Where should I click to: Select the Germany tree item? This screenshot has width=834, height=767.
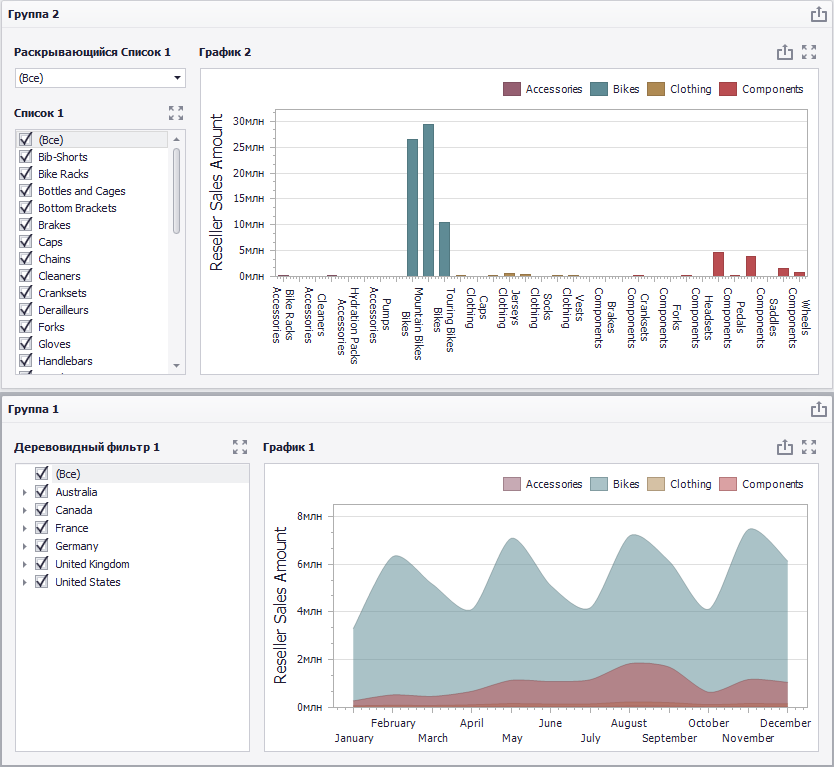pyautogui.click(x=77, y=546)
